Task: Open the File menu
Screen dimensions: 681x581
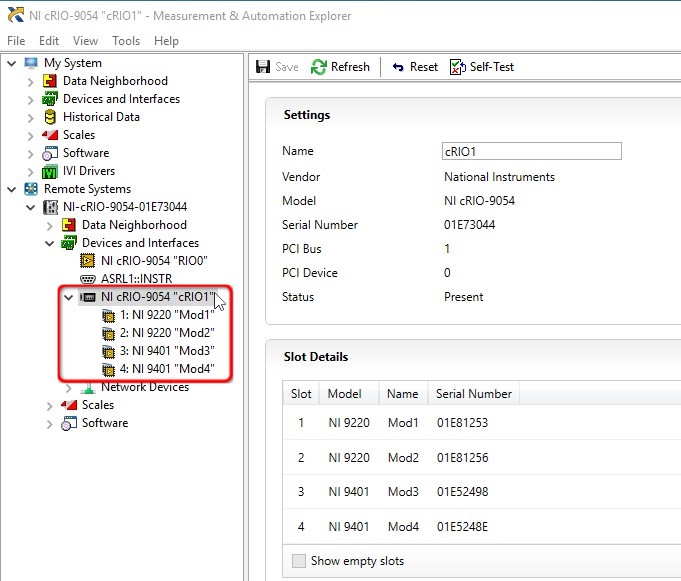Action: (16, 41)
